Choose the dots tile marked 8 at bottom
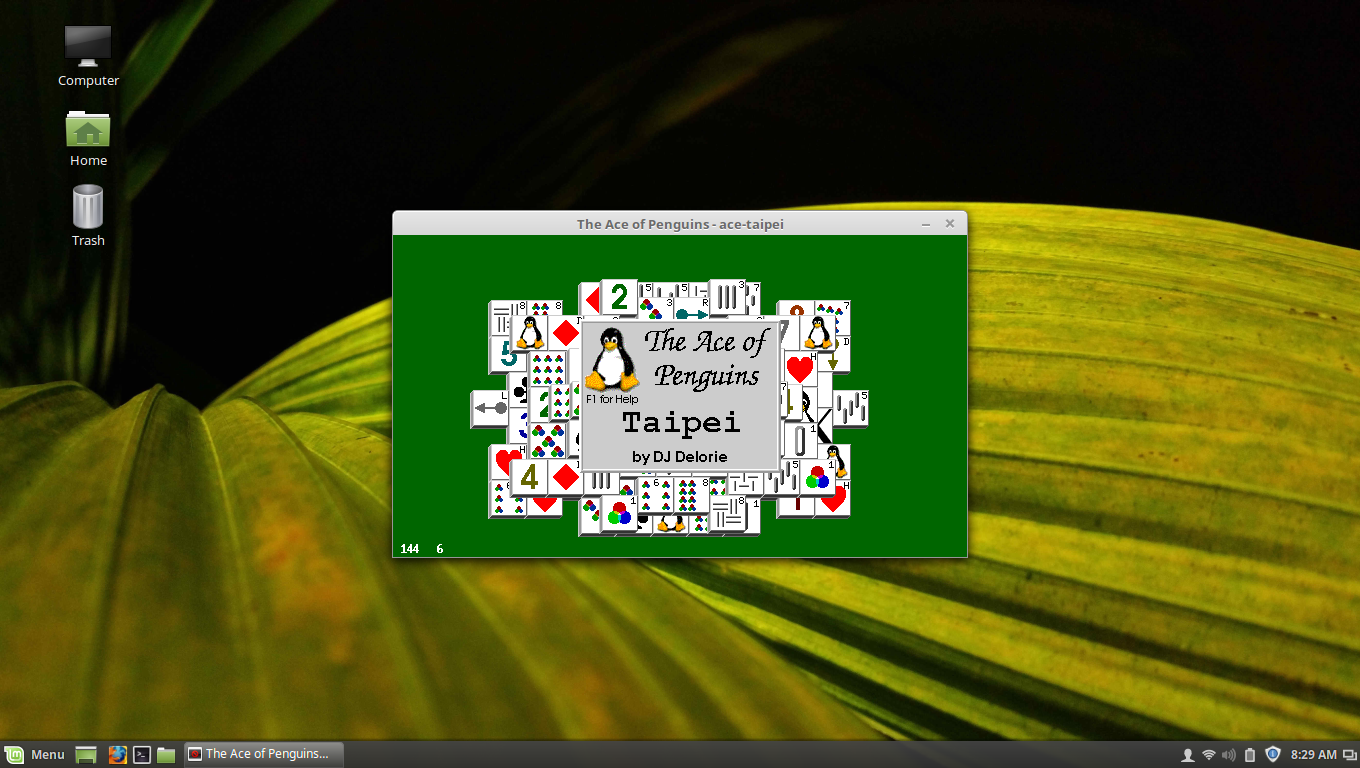The width and height of the screenshot is (1360, 768). click(x=692, y=495)
